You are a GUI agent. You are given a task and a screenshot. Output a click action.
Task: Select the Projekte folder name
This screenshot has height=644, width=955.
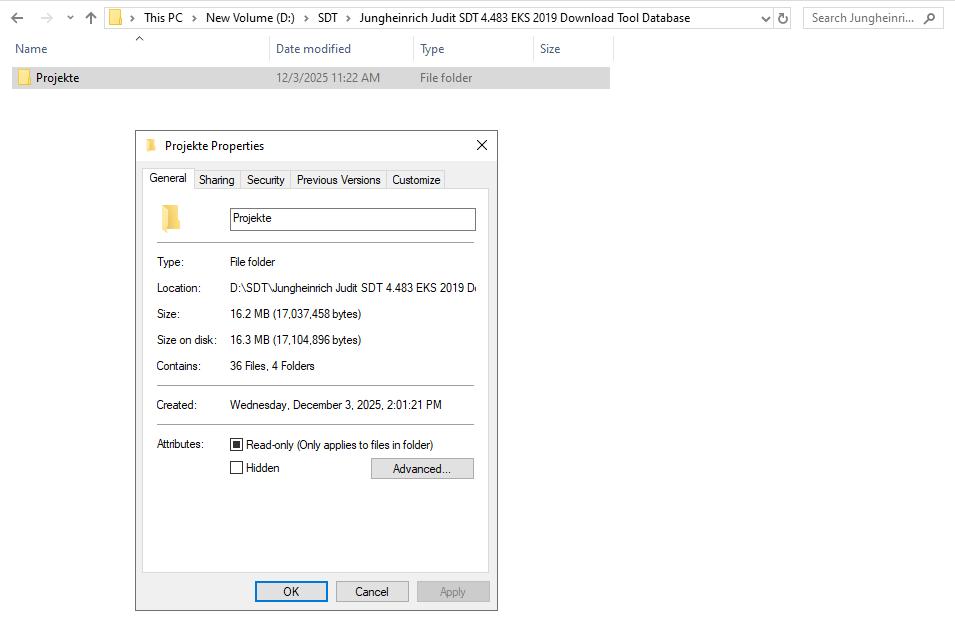[x=57, y=78]
